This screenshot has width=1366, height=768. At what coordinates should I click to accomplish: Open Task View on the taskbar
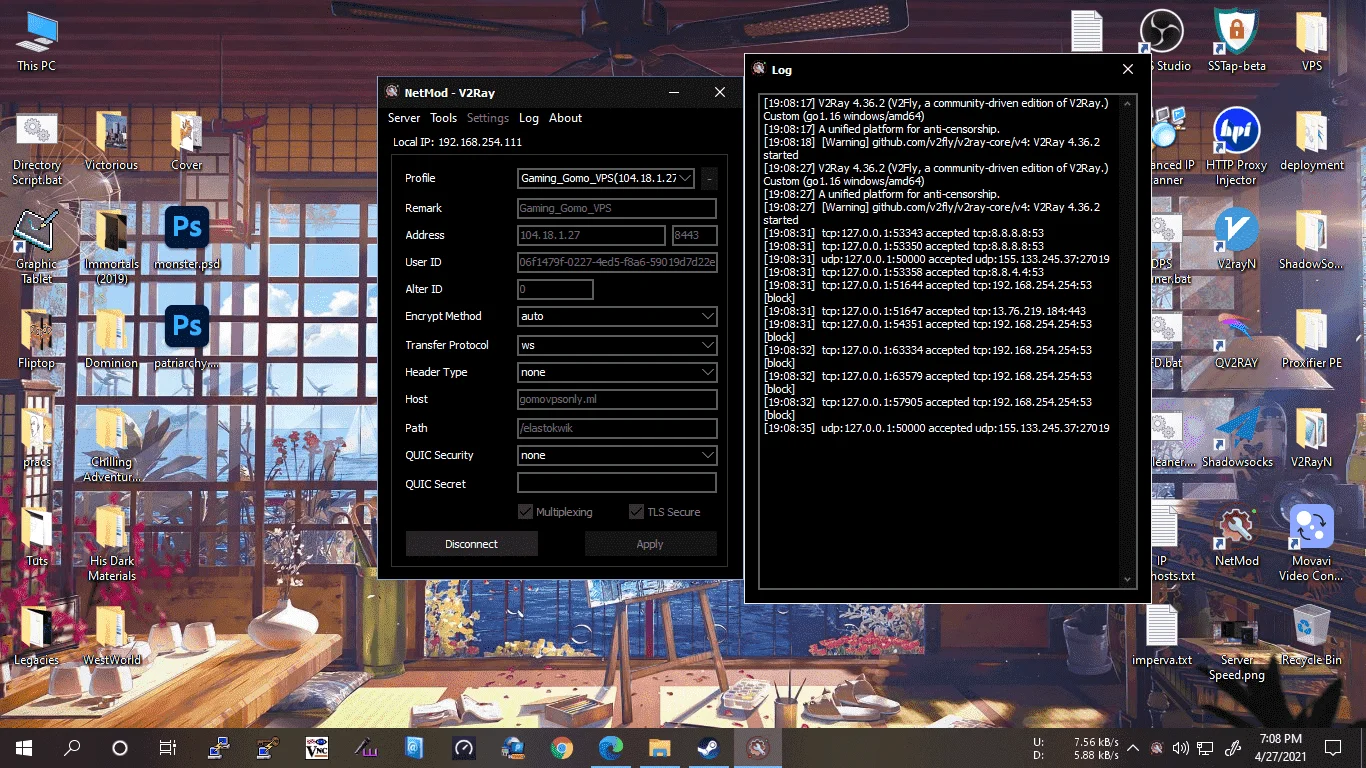coord(168,747)
